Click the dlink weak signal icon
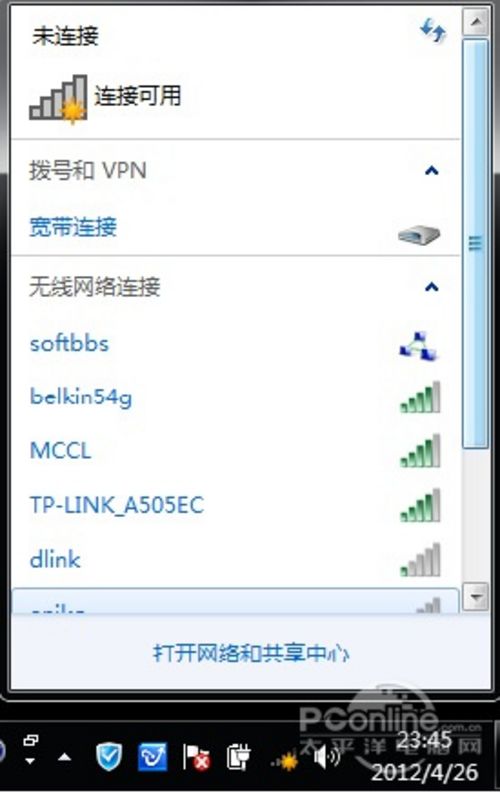This screenshot has height=793, width=500. pyautogui.click(x=420, y=560)
